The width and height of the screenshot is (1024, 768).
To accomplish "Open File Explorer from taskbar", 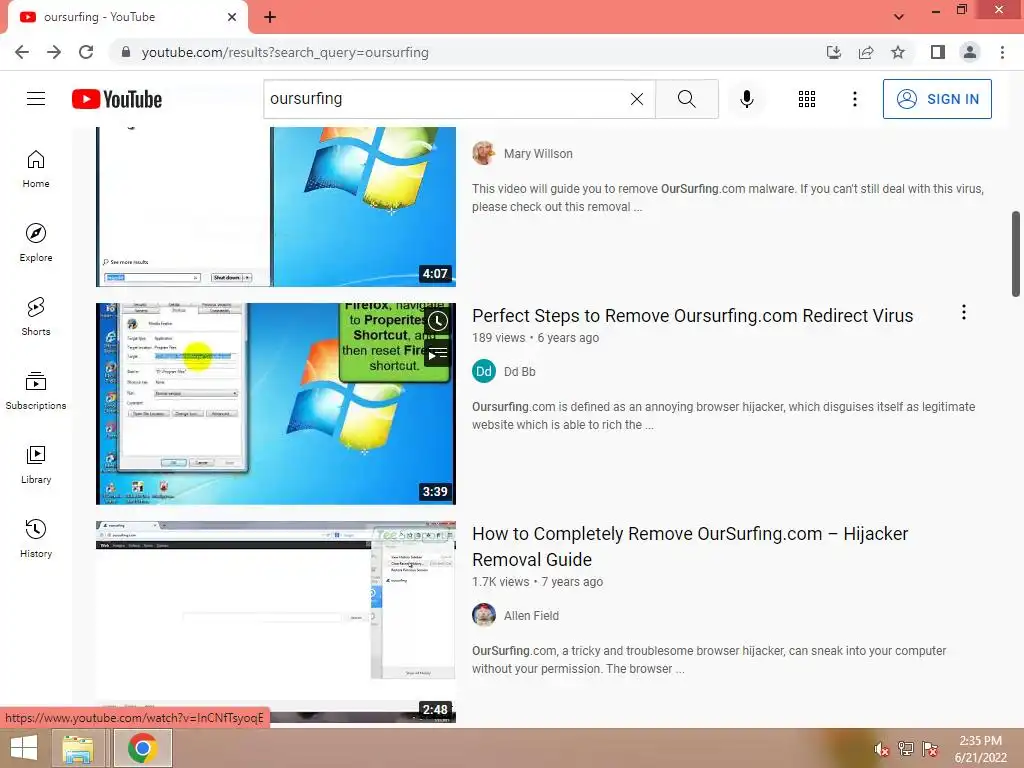I will click(78, 748).
